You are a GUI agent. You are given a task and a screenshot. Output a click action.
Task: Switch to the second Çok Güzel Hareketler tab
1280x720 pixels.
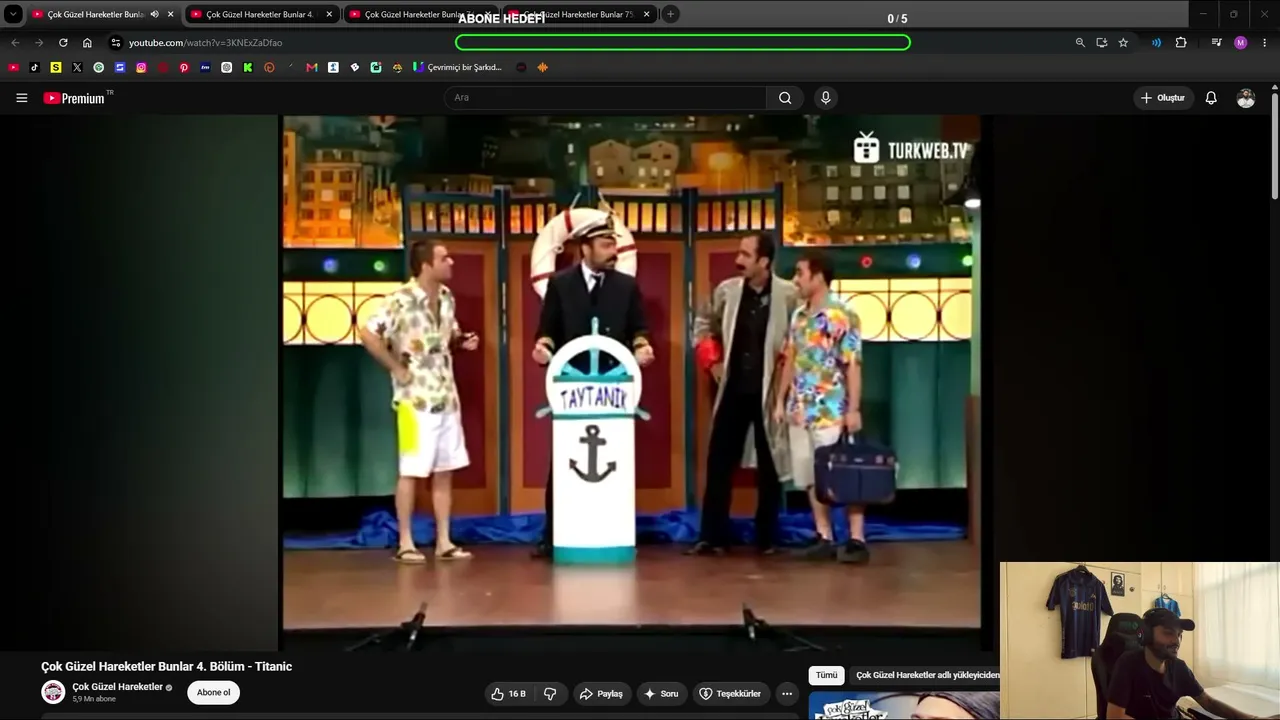(x=262, y=14)
